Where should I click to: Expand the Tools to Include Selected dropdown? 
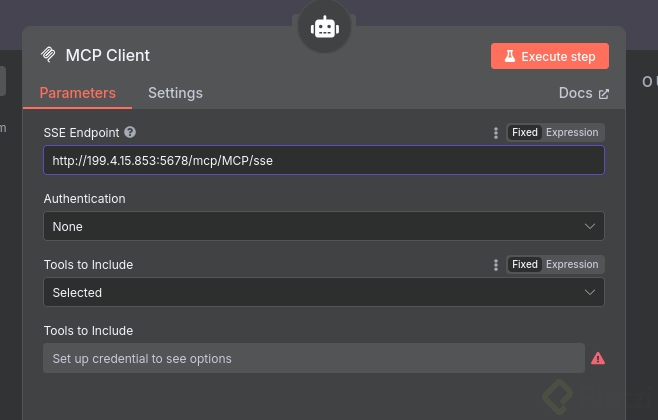(323, 292)
